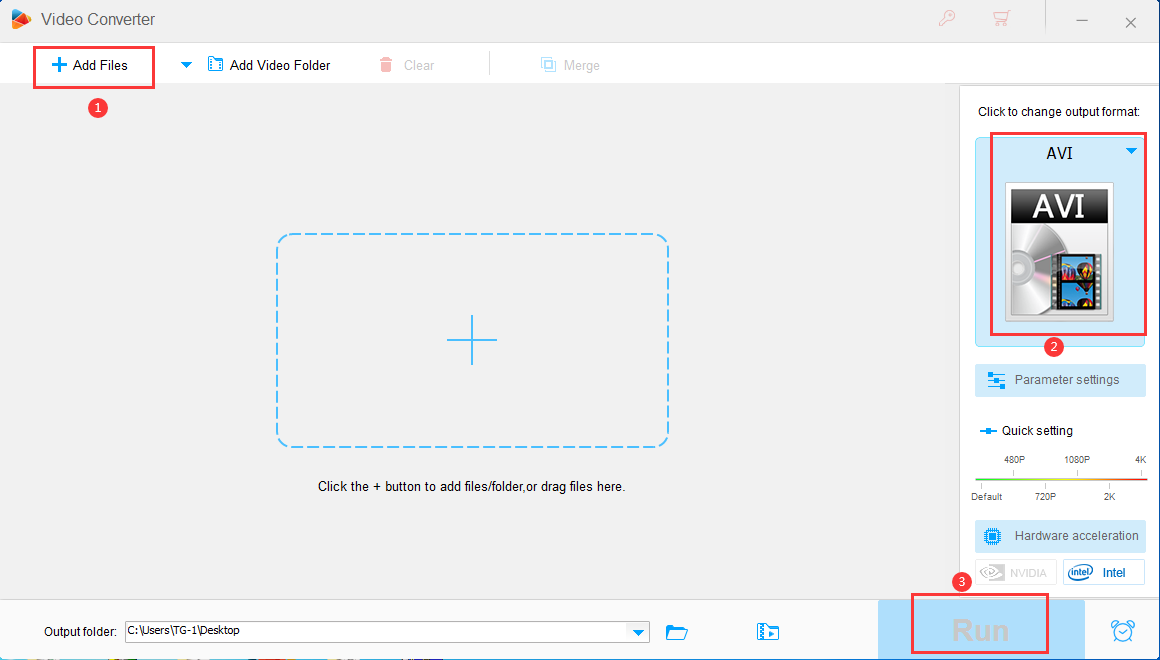The height and width of the screenshot is (660, 1160).
Task: Click the large AVI format thumbnail
Action: pos(1059,252)
